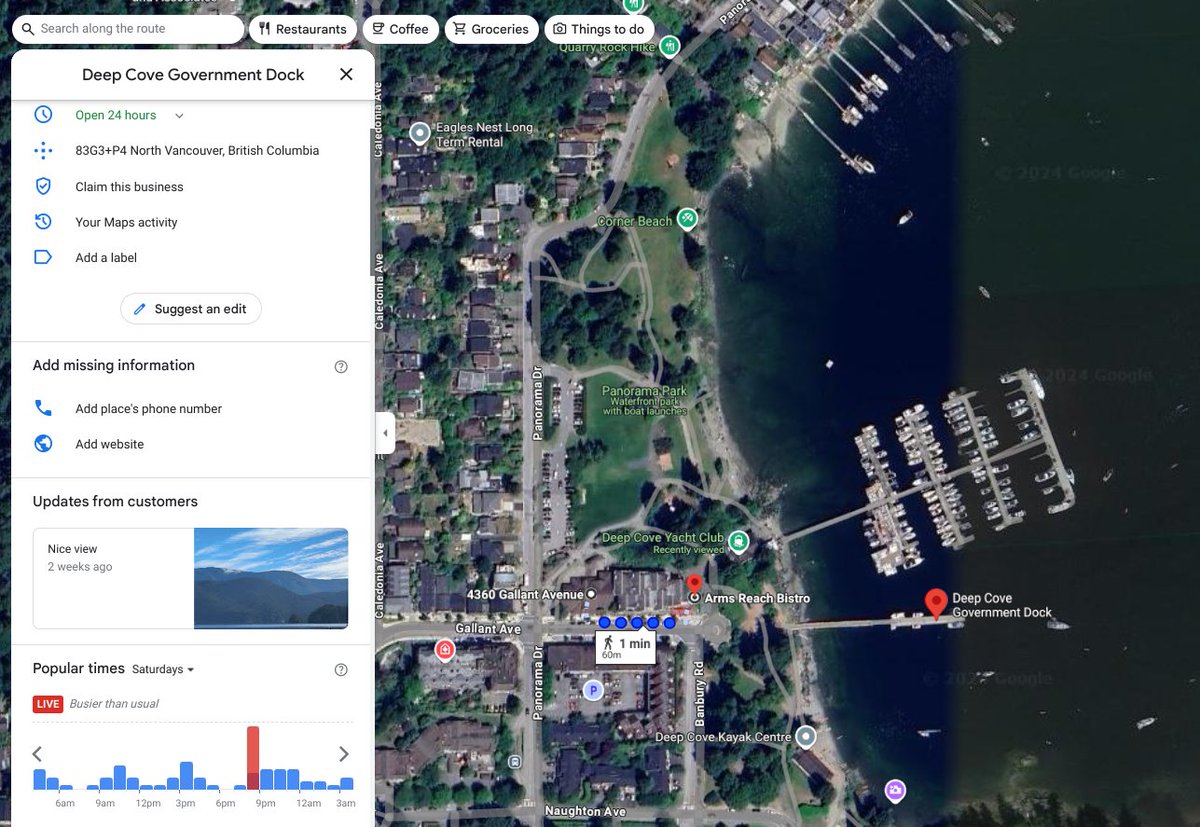1200x827 pixels.
Task: Open the Nice view customer update
Action: point(191,578)
